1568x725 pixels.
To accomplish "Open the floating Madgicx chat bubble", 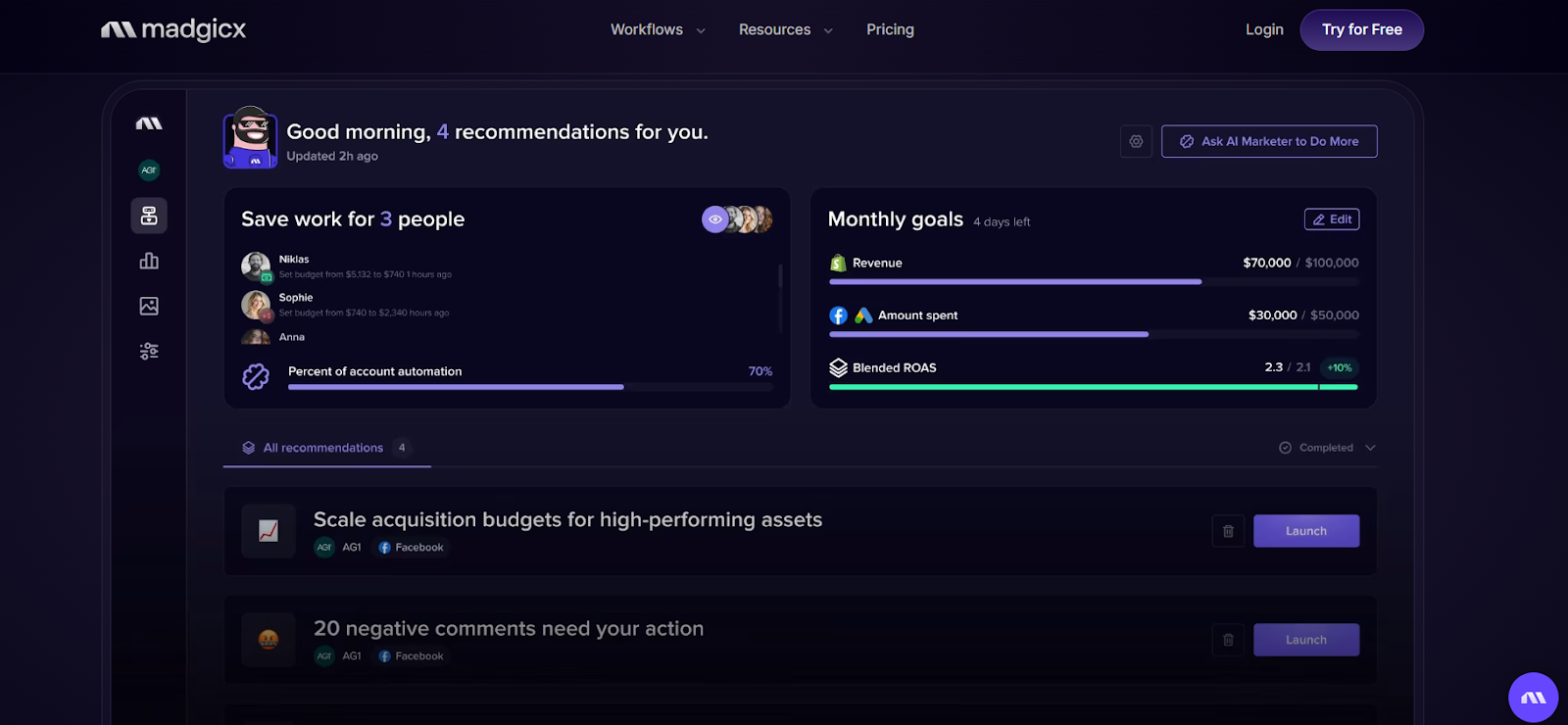I will [1533, 698].
